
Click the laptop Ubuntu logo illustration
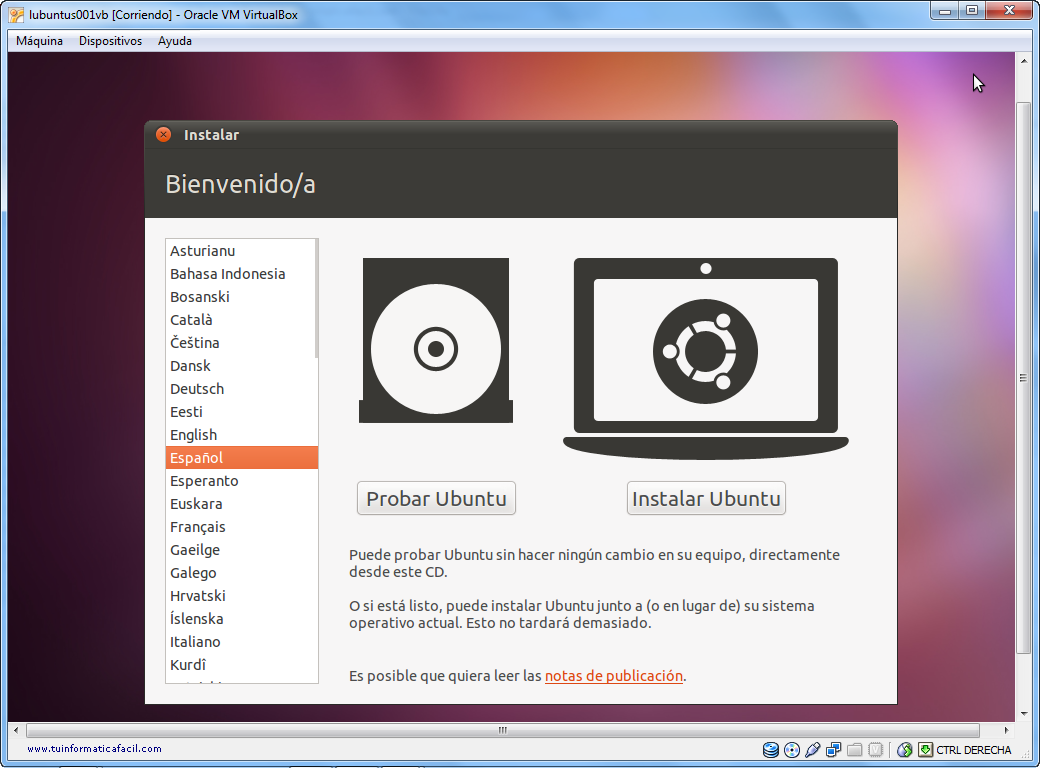coord(706,358)
